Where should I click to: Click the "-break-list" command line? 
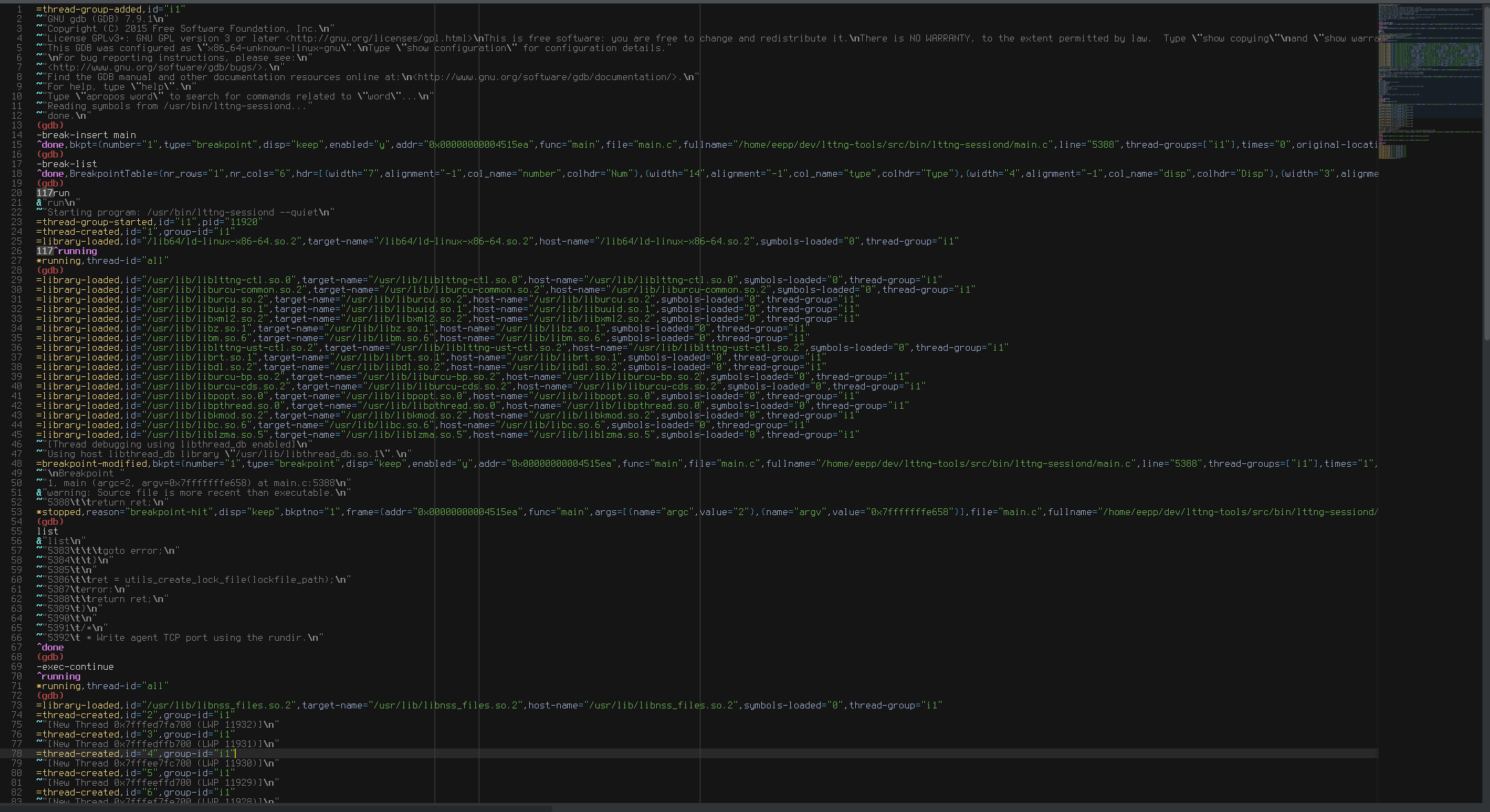pyautogui.click(x=67, y=164)
